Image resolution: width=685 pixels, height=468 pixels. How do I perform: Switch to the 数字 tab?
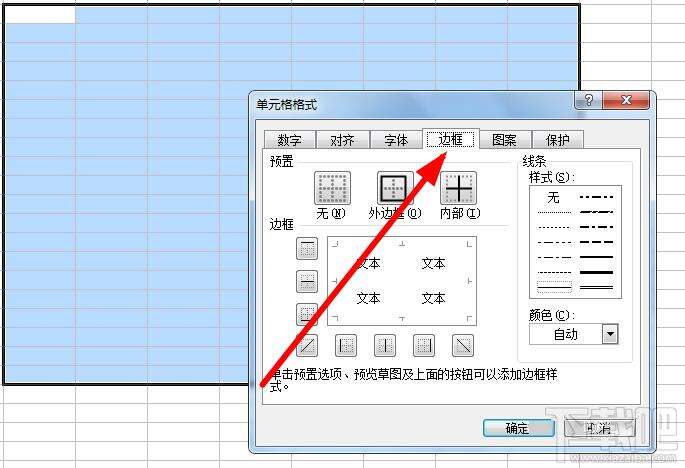tap(289, 140)
